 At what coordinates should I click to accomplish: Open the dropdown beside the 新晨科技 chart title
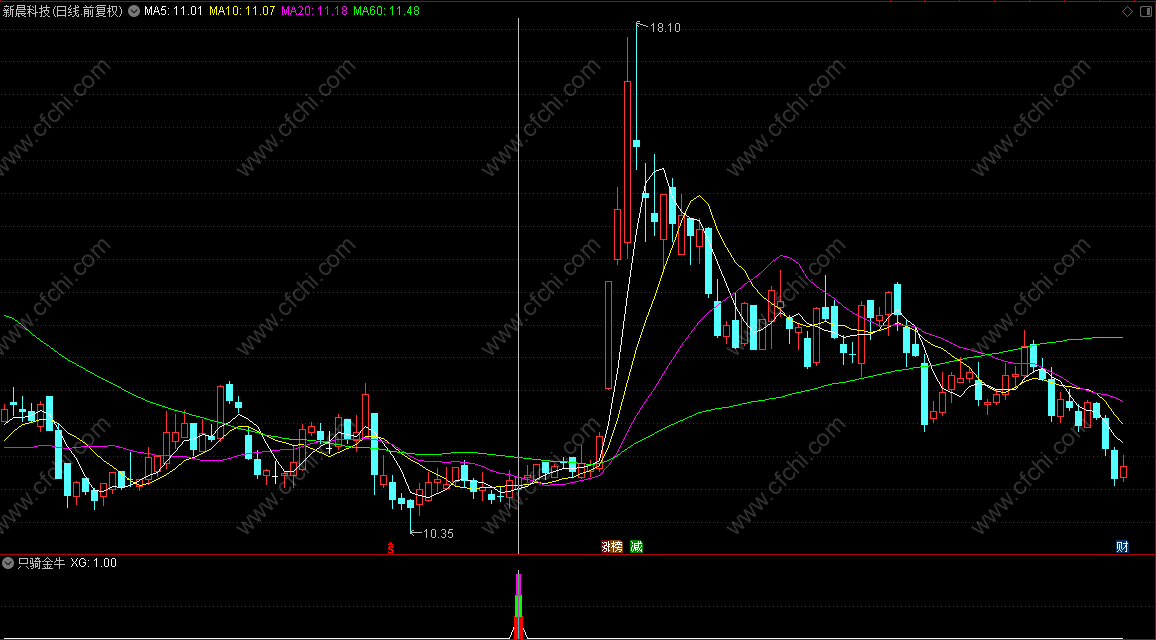coord(133,11)
